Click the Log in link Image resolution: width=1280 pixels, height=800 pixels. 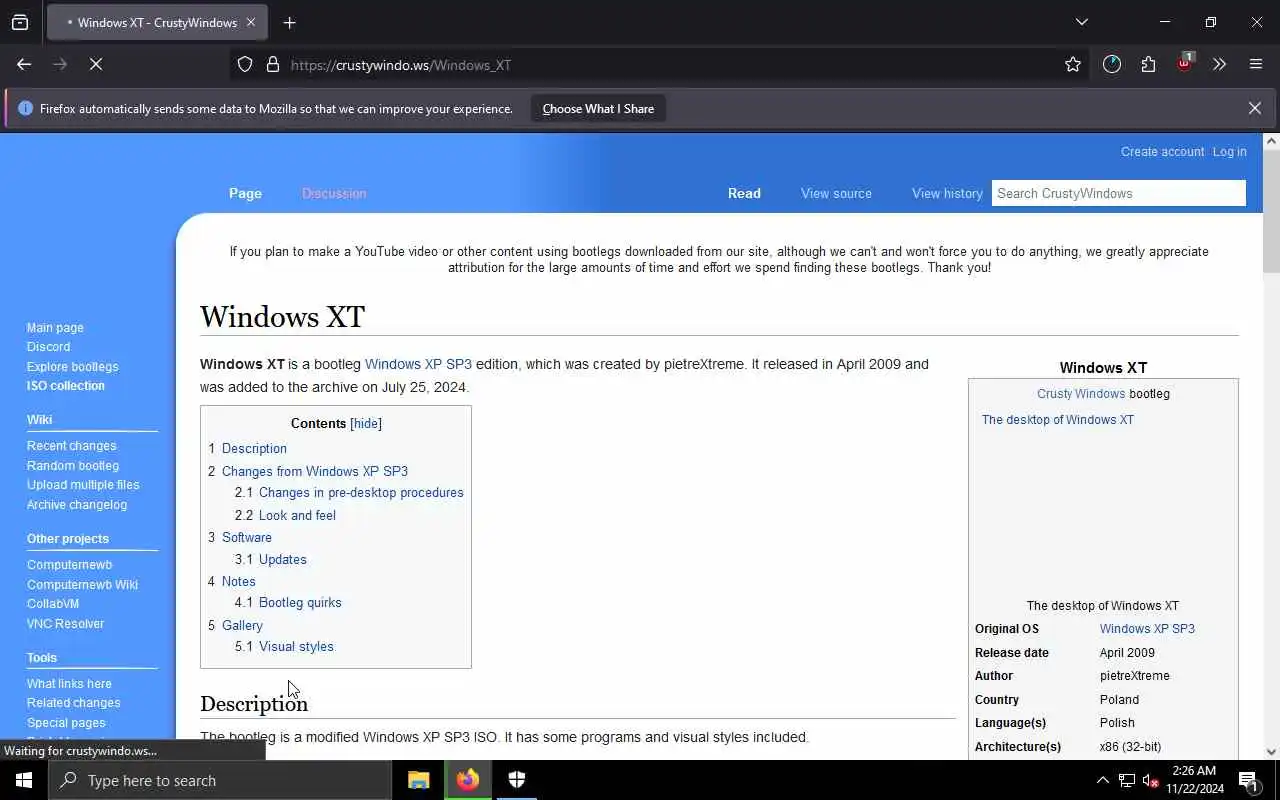click(1229, 152)
